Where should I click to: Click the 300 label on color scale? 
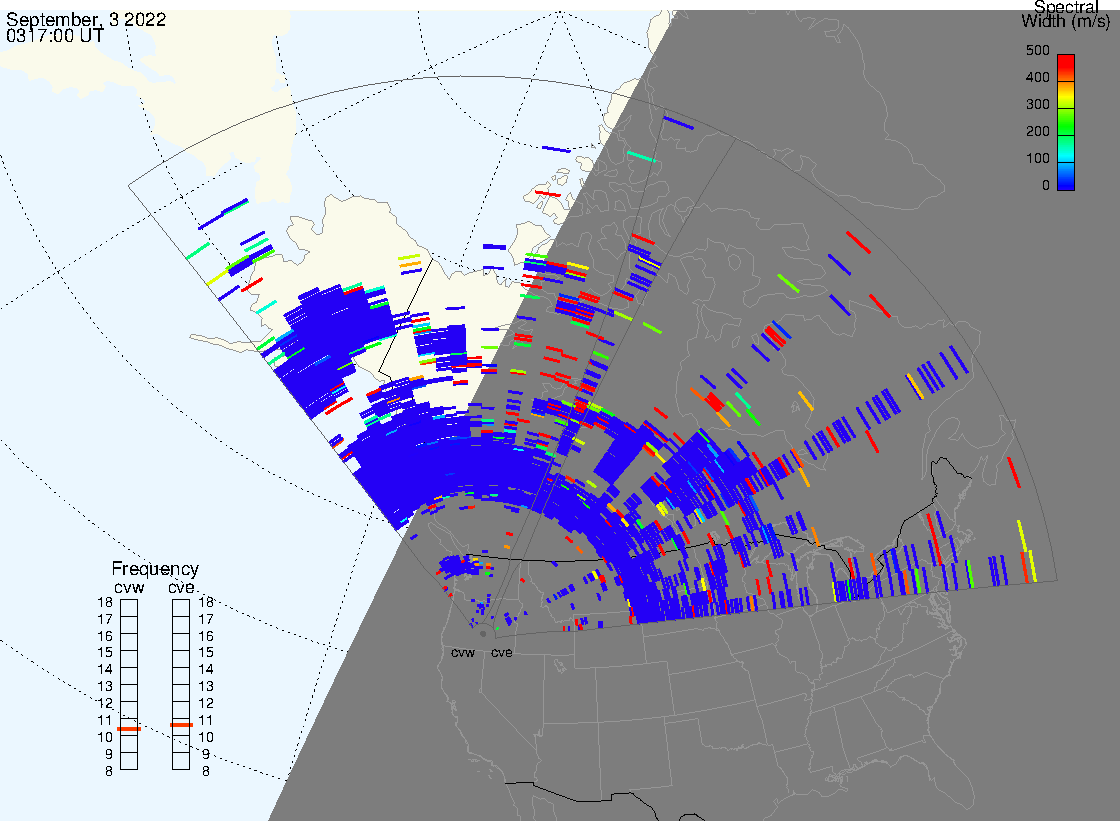pos(1037,104)
